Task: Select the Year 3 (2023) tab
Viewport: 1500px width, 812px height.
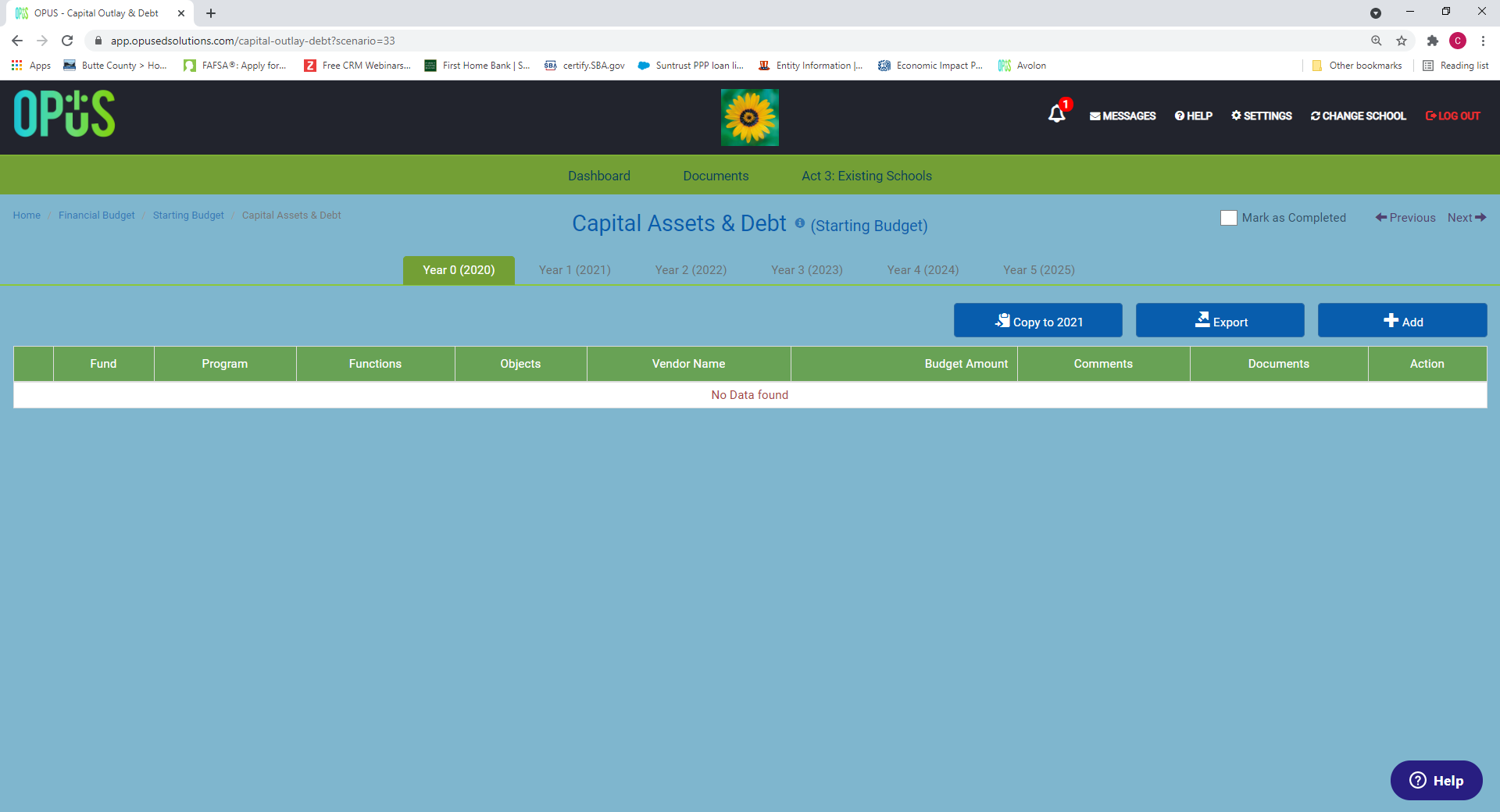Action: tap(807, 270)
